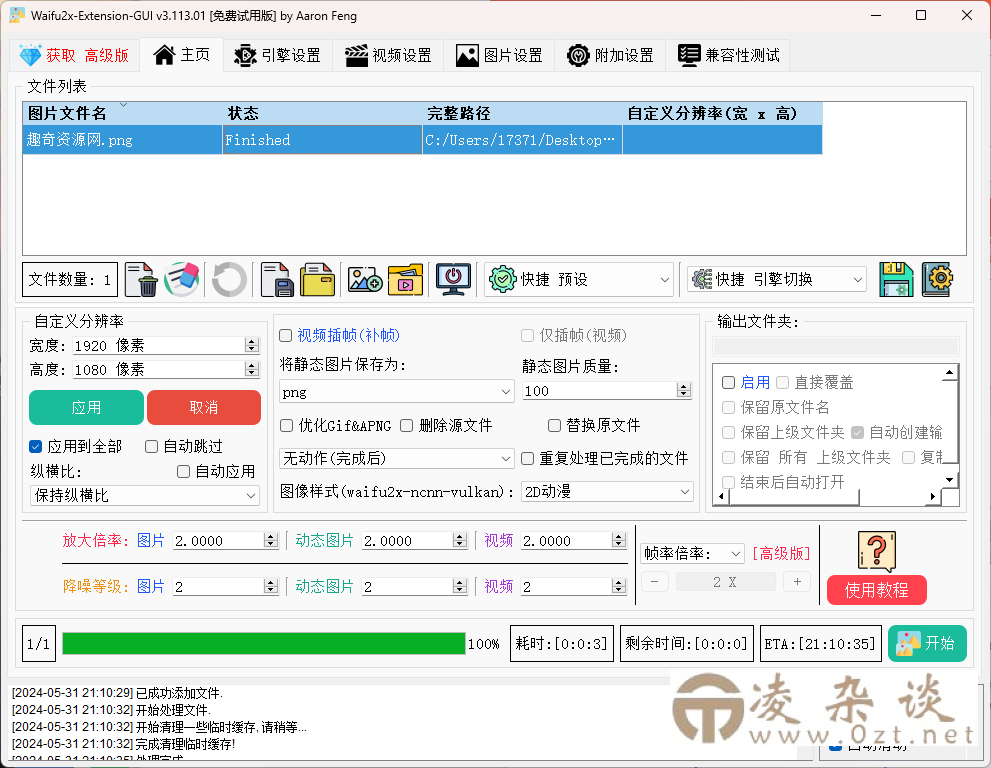
Task: Switch to the 附加设置 tab
Action: point(610,56)
